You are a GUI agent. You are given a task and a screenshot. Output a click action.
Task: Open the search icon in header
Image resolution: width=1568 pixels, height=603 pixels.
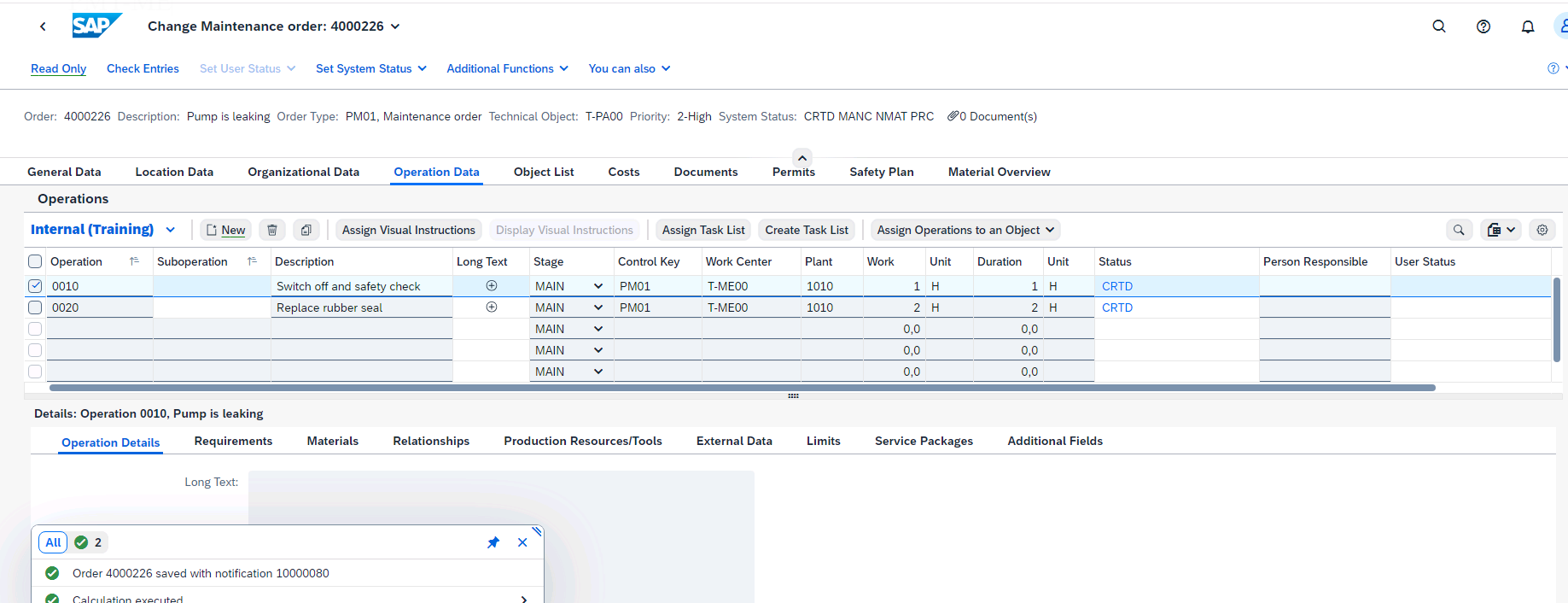[x=1438, y=26]
